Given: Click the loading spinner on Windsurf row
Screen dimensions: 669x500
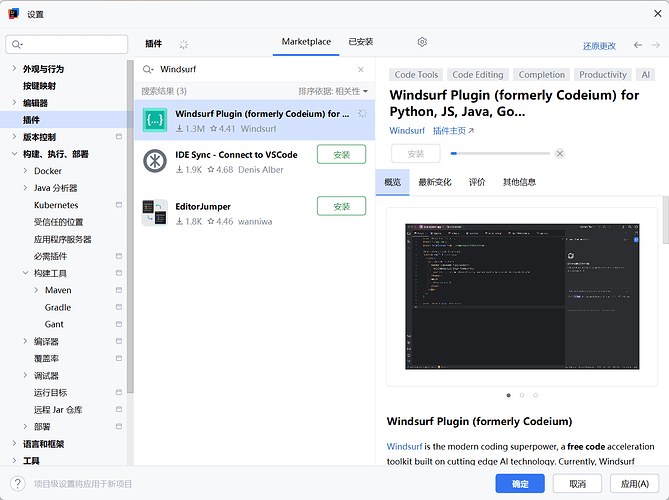Looking at the screenshot, I should (362, 113).
